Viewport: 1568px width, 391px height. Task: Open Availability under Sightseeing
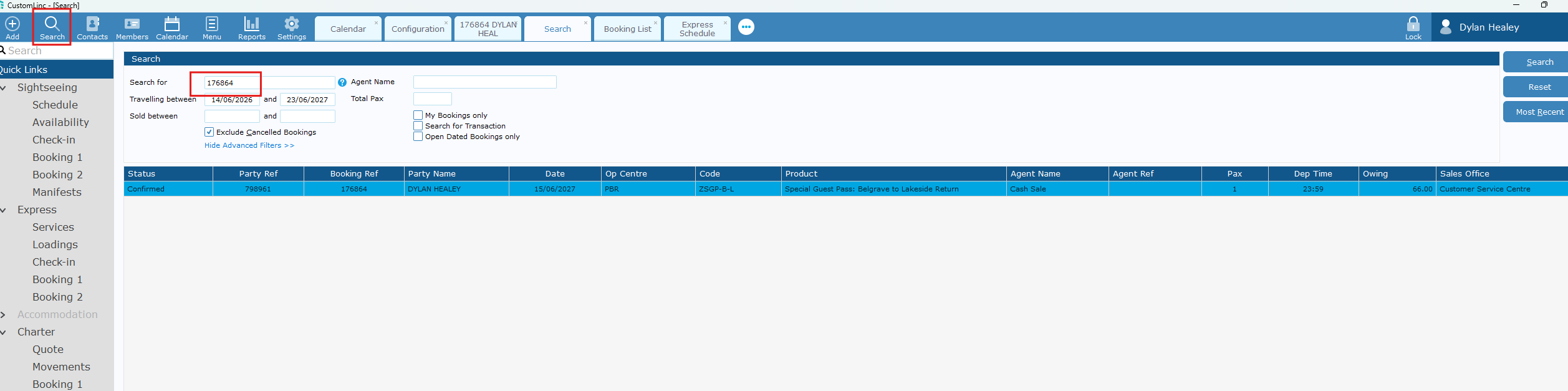tap(60, 122)
